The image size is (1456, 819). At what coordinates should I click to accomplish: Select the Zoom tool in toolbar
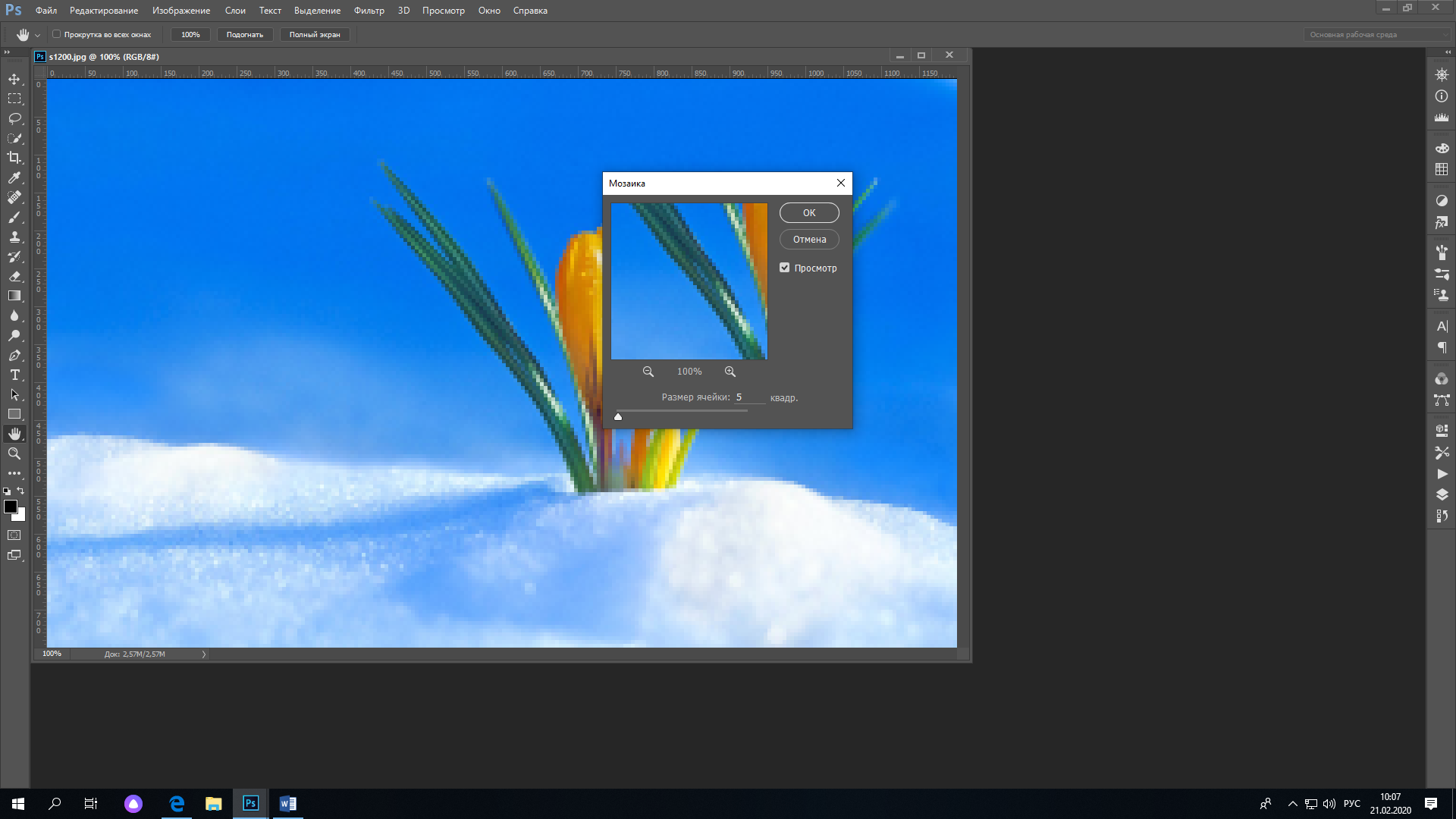coord(14,453)
